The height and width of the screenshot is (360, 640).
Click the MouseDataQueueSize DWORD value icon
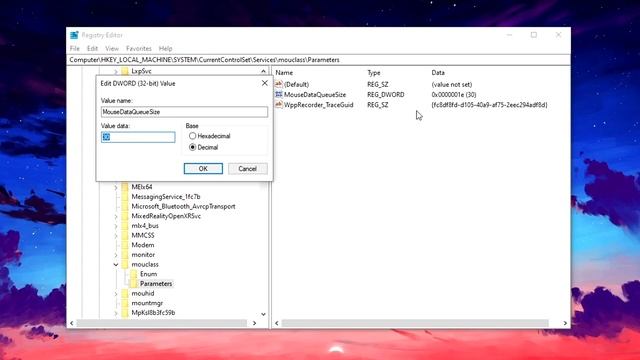tap(279, 94)
